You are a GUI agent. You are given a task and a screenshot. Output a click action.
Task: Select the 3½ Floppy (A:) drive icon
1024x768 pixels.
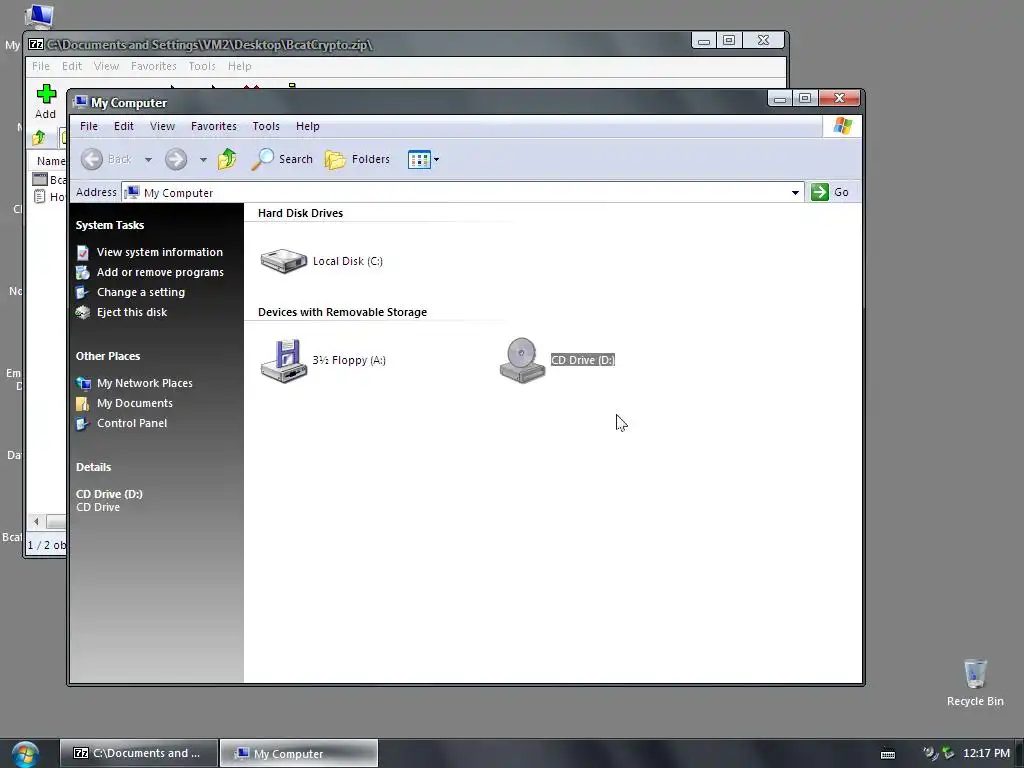pyautogui.click(x=283, y=360)
